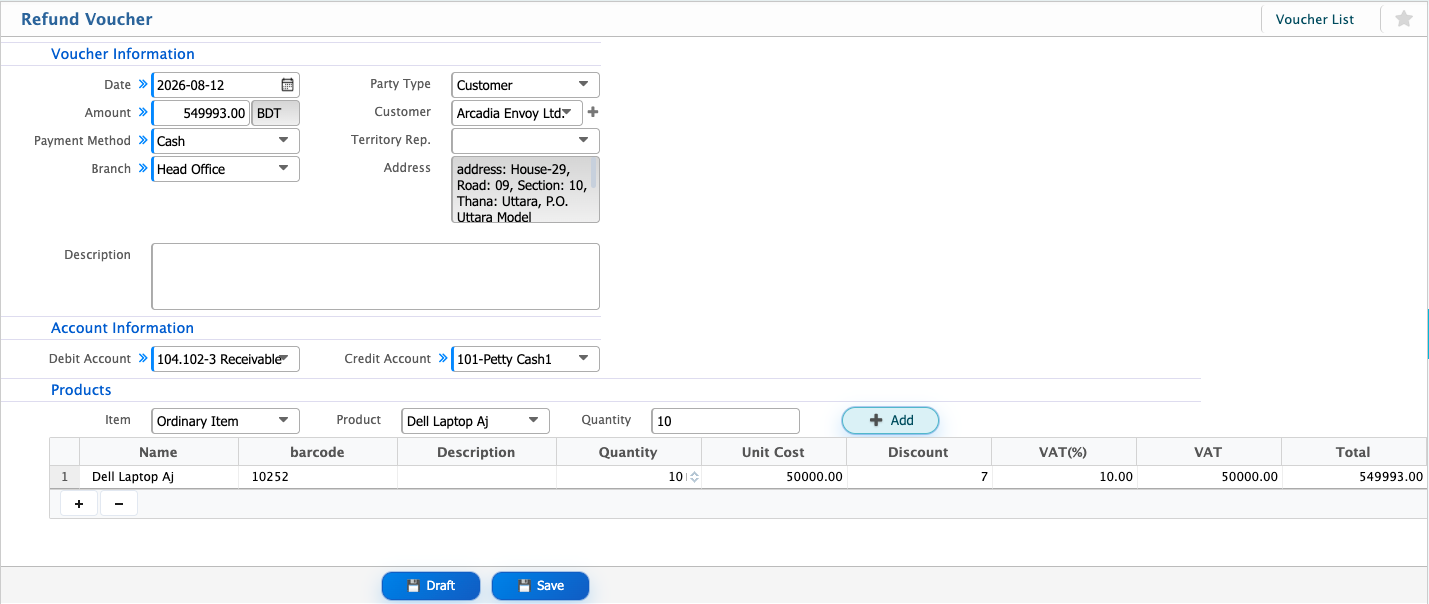Open Voucher List
Screen dimensions: 1429x604
[1314, 19]
